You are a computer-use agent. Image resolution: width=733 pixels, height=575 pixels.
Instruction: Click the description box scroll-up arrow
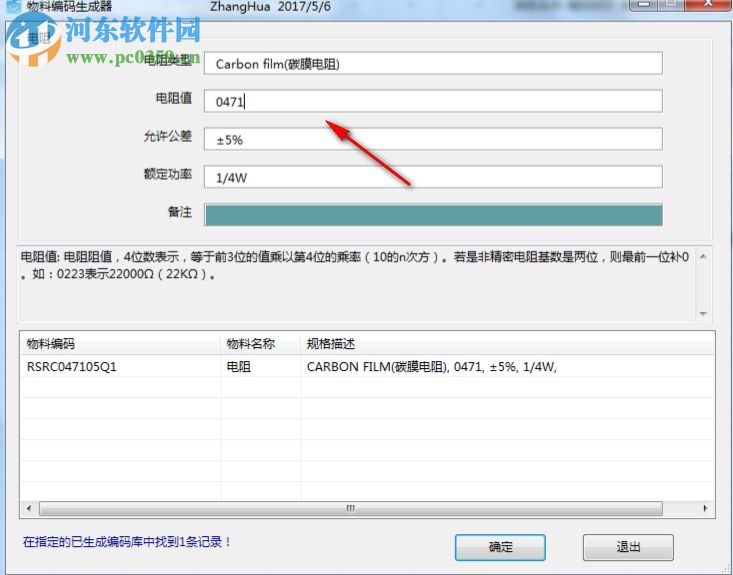[703, 256]
